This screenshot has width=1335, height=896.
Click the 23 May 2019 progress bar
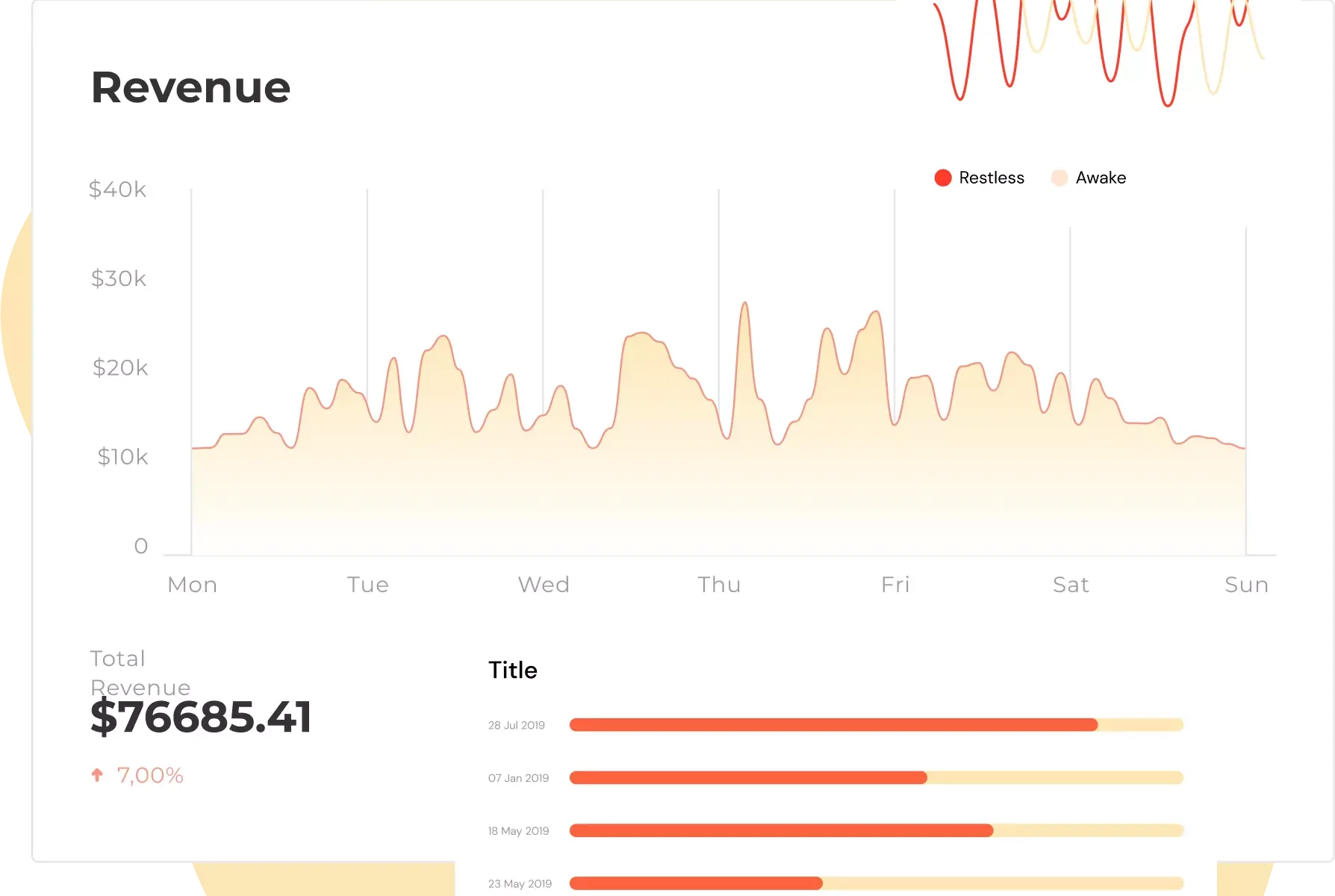tap(876, 883)
